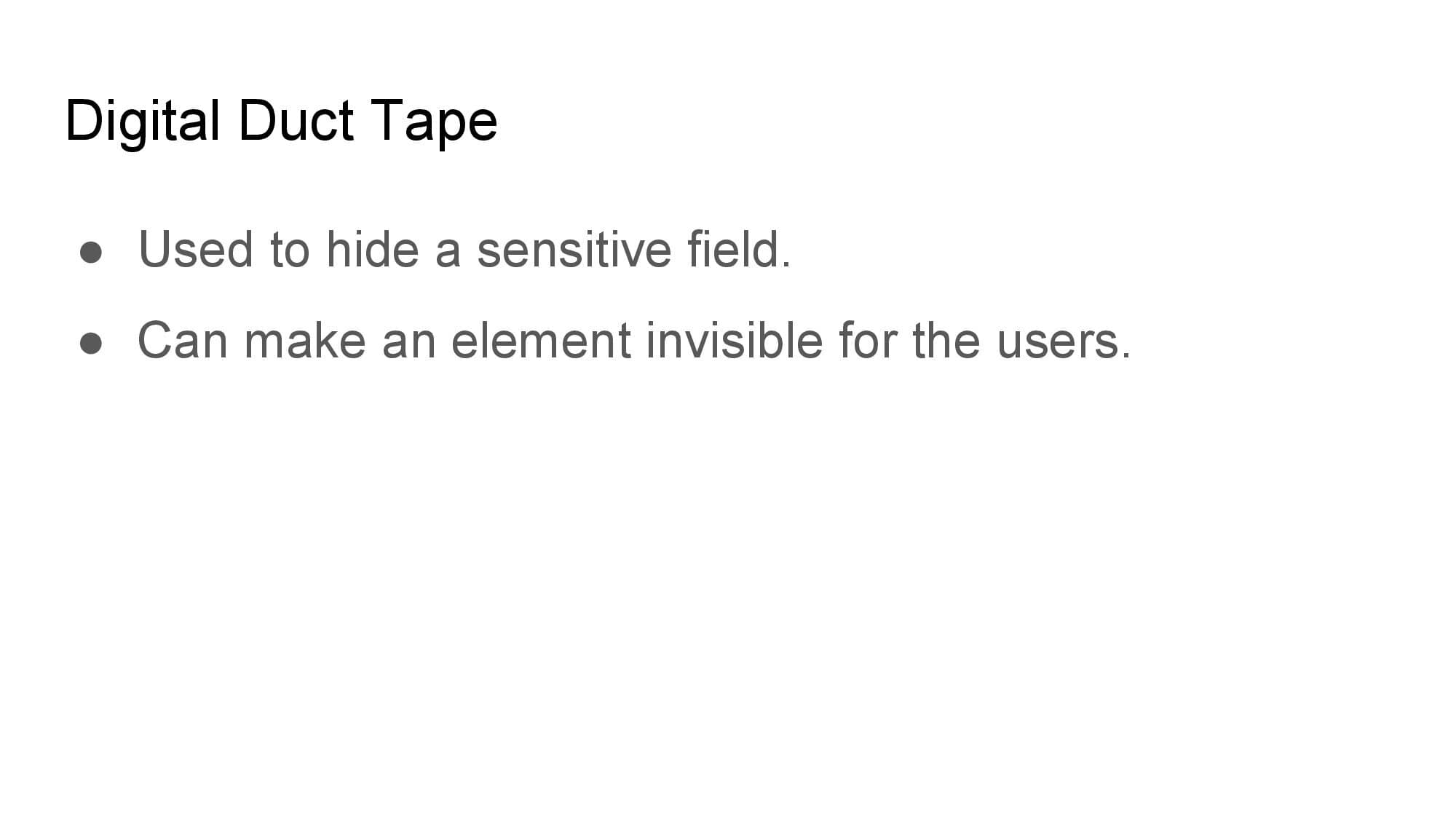Screen dimensions: 1456x819
Task: Click the word make in the second bullet
Action: 304,340
